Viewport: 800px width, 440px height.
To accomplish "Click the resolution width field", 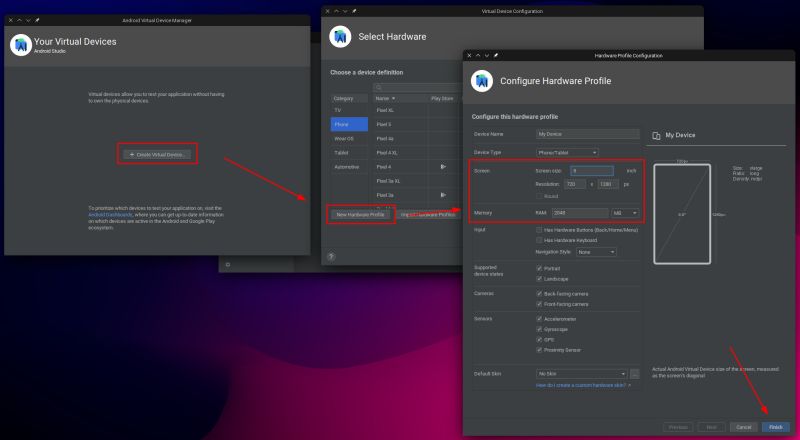I will [574, 184].
